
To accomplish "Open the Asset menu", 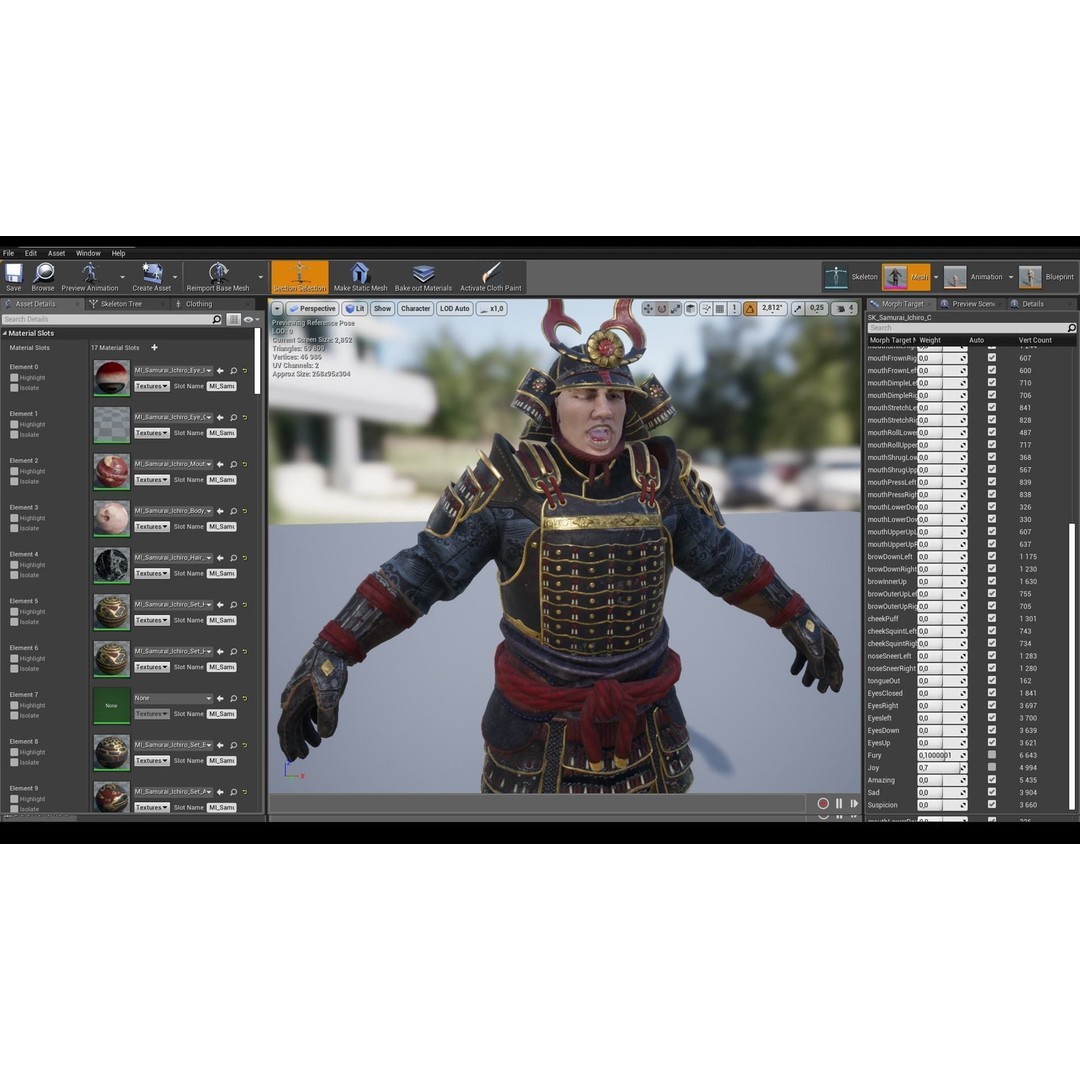I will pyautogui.click(x=56, y=253).
